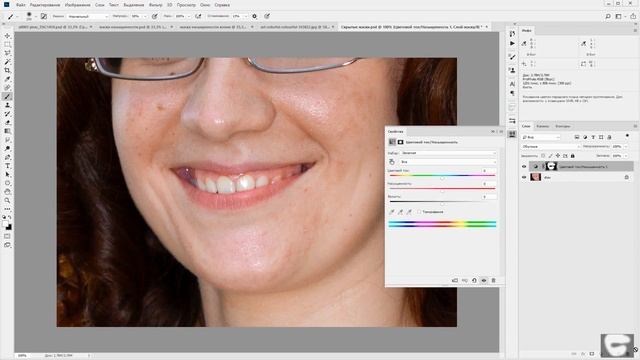Select the Lasso tool

coord(7,53)
